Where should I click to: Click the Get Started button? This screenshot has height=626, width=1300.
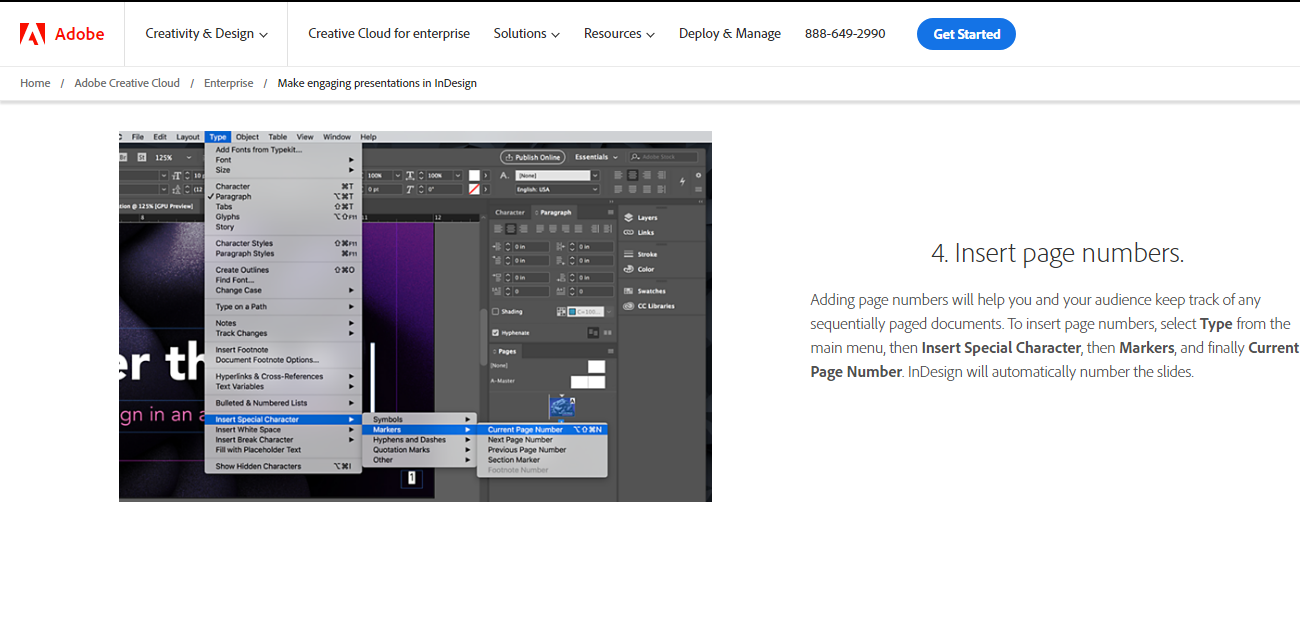click(x=966, y=34)
